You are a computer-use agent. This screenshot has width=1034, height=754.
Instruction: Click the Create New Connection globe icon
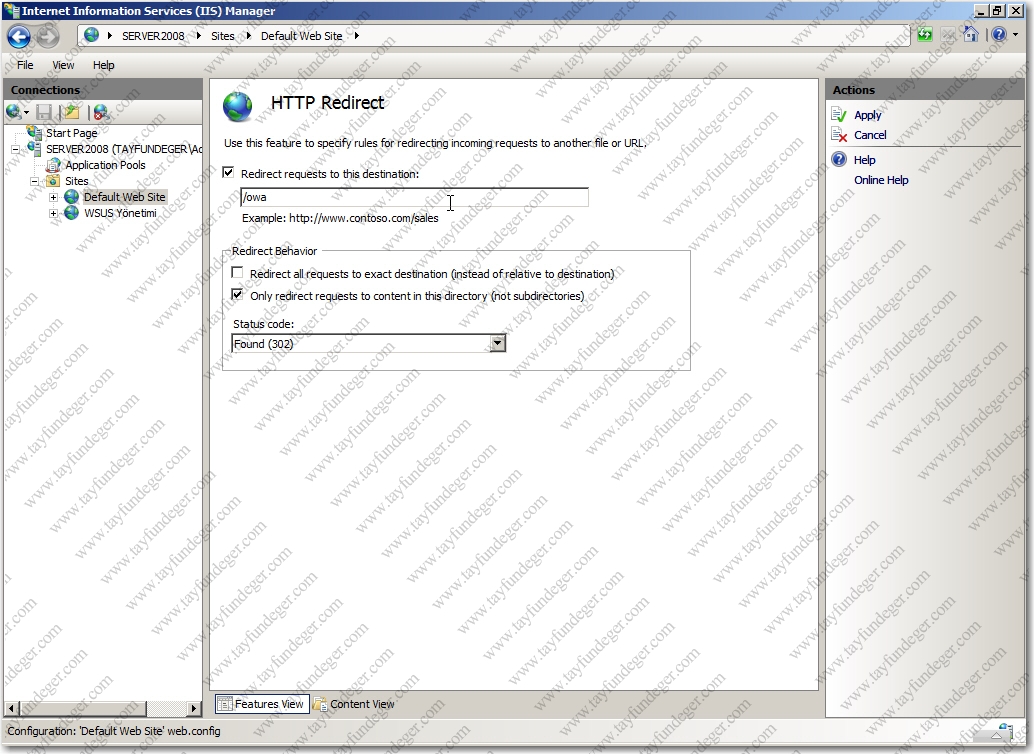pos(13,112)
